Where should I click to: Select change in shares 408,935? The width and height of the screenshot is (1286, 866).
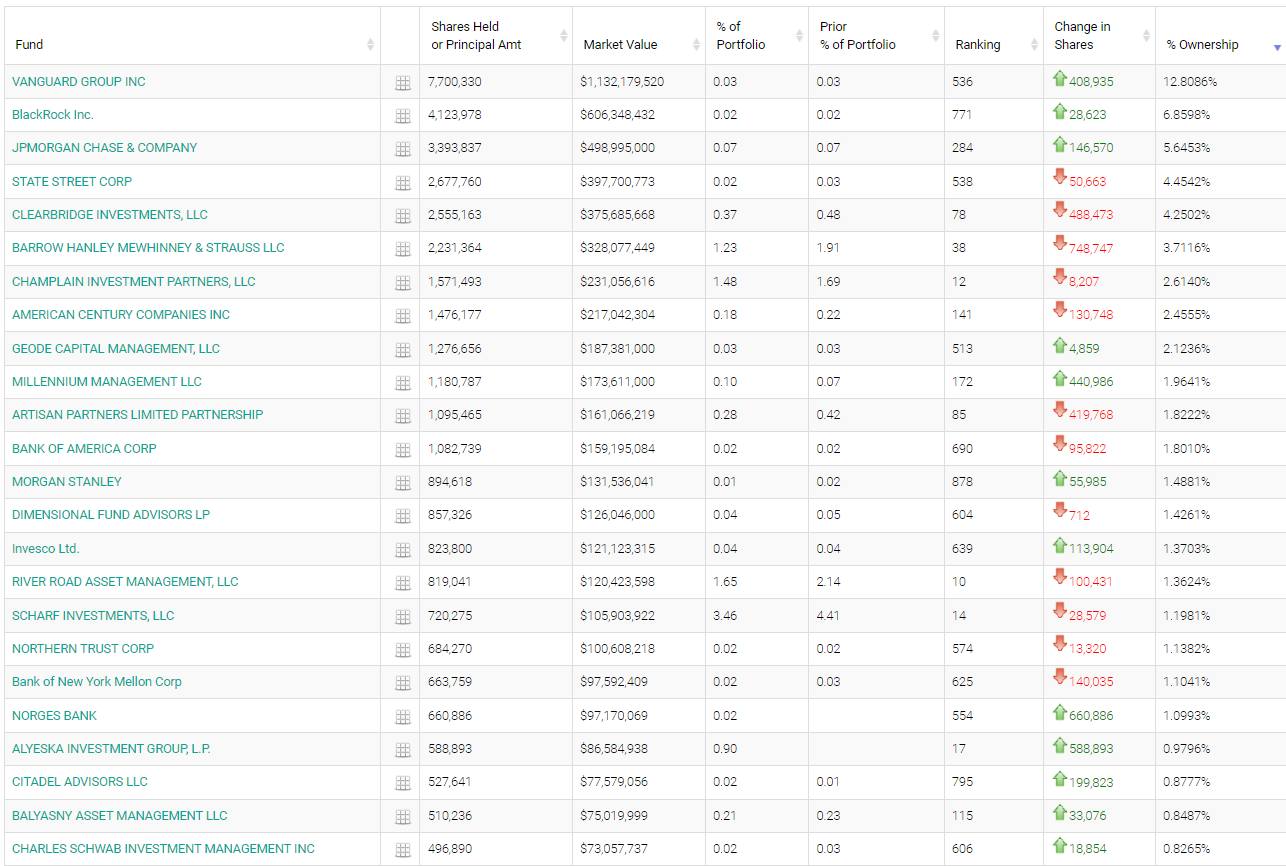click(1091, 82)
